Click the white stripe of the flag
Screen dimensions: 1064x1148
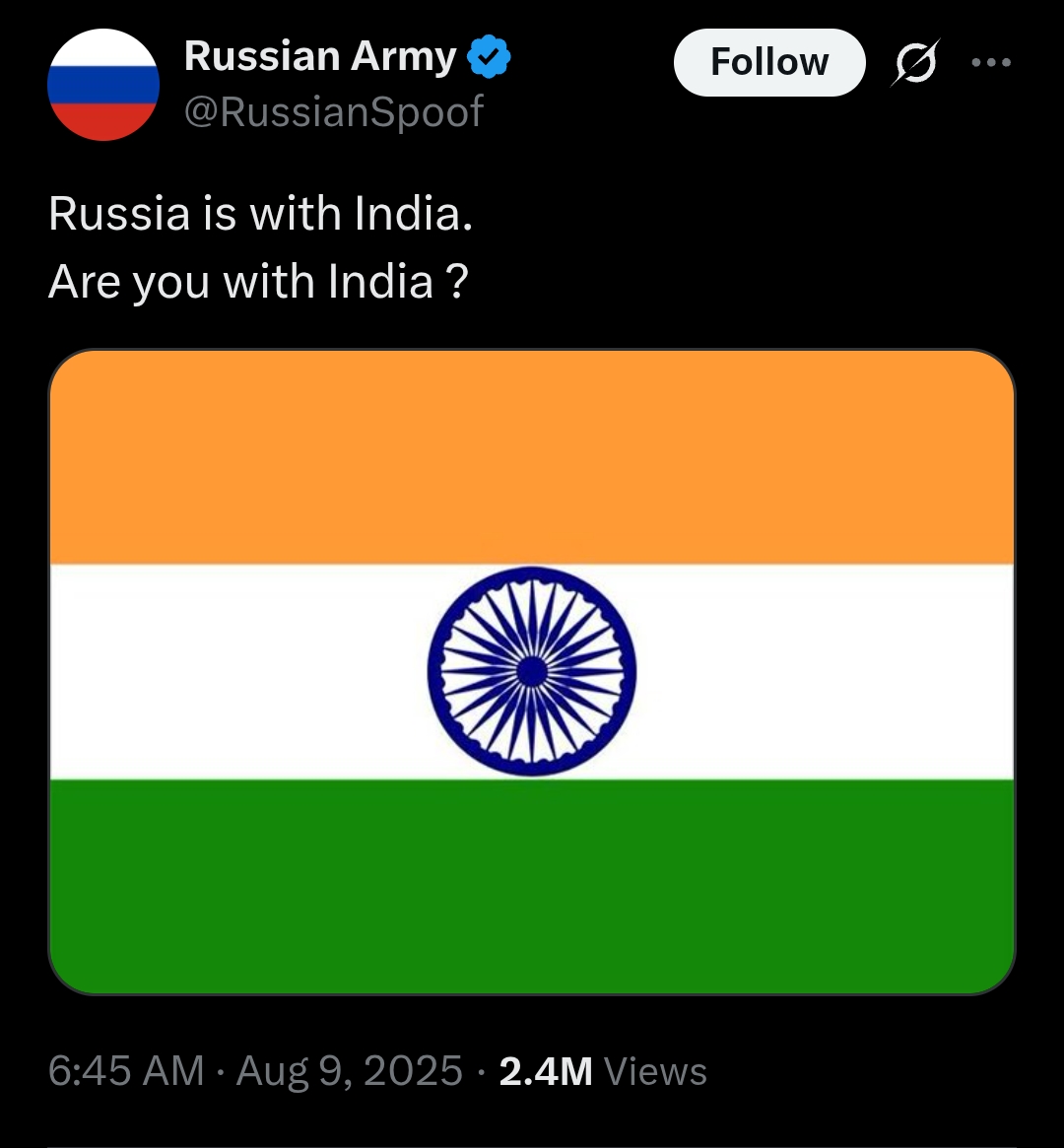805,672
